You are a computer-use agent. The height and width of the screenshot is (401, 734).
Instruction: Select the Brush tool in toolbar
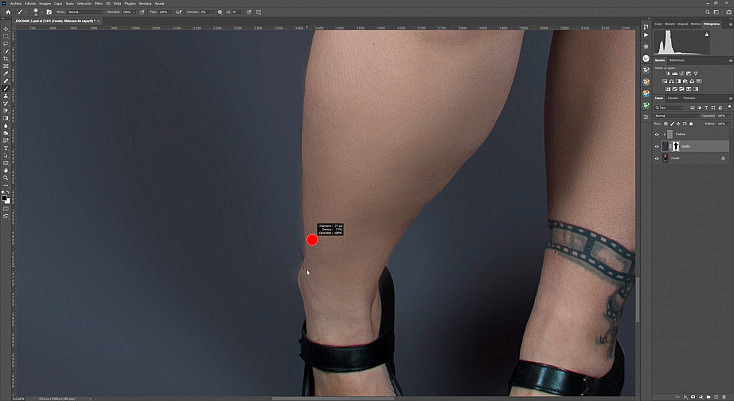click(x=6, y=88)
